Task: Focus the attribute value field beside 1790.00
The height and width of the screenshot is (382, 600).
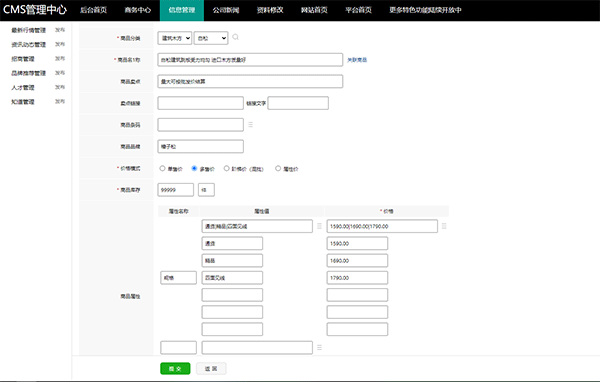Action: [232, 278]
